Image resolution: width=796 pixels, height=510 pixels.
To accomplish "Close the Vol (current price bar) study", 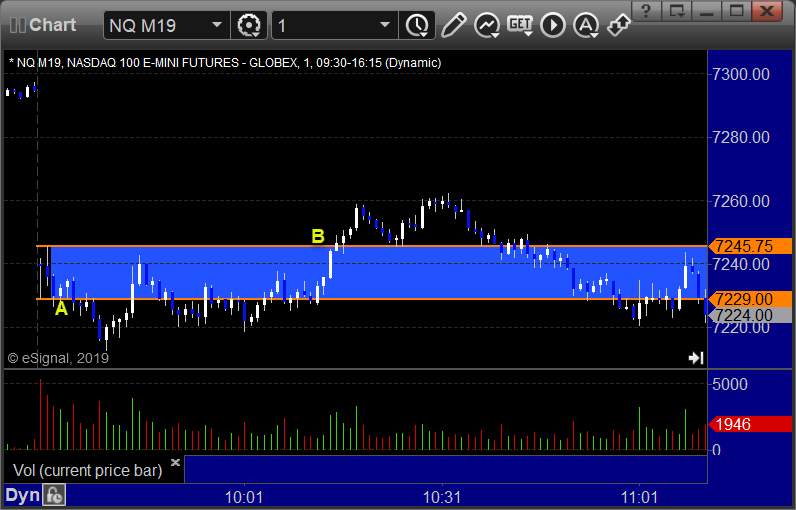I will (x=175, y=462).
